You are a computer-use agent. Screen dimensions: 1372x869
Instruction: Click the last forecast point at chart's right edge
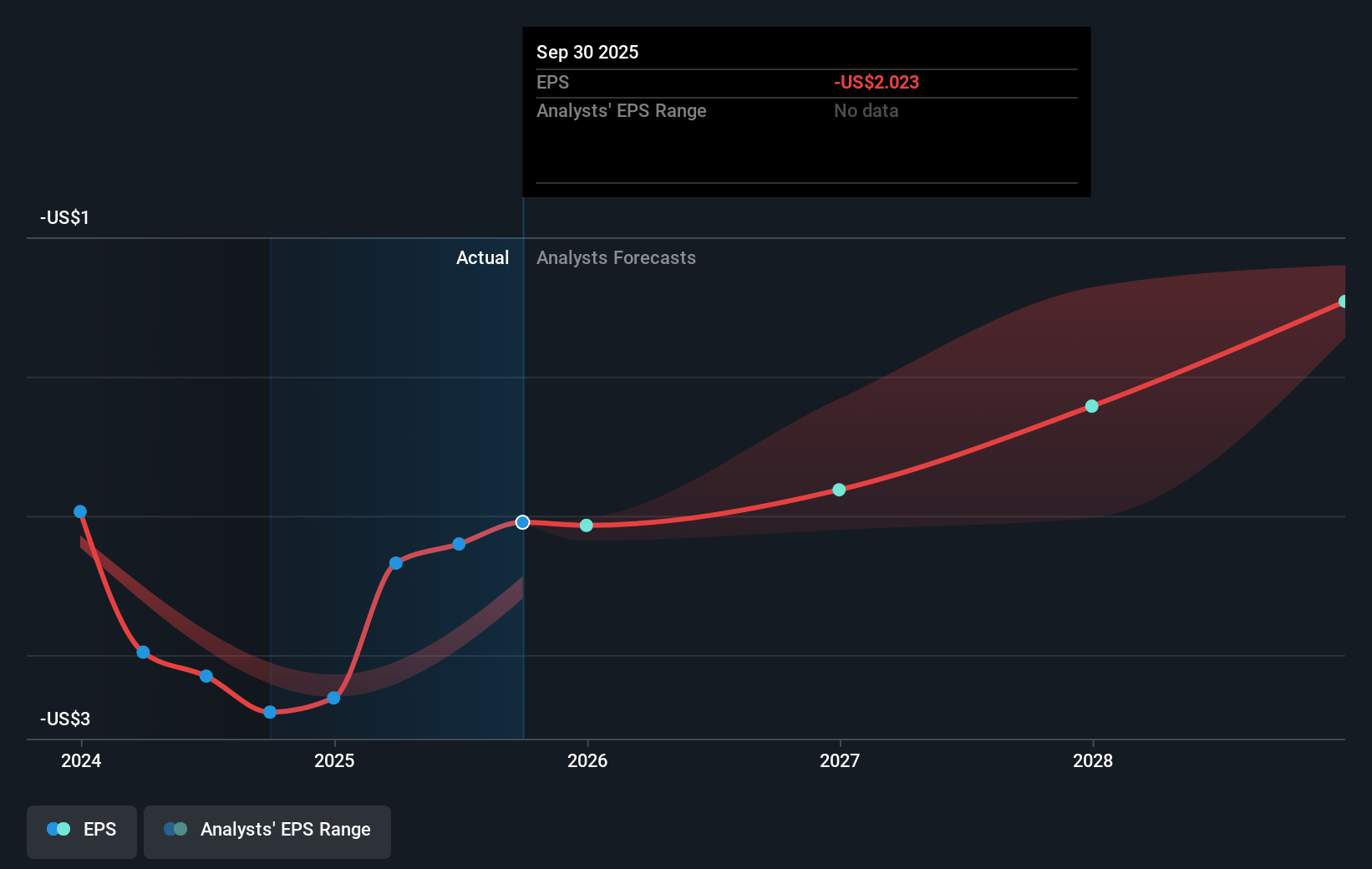(x=1343, y=302)
